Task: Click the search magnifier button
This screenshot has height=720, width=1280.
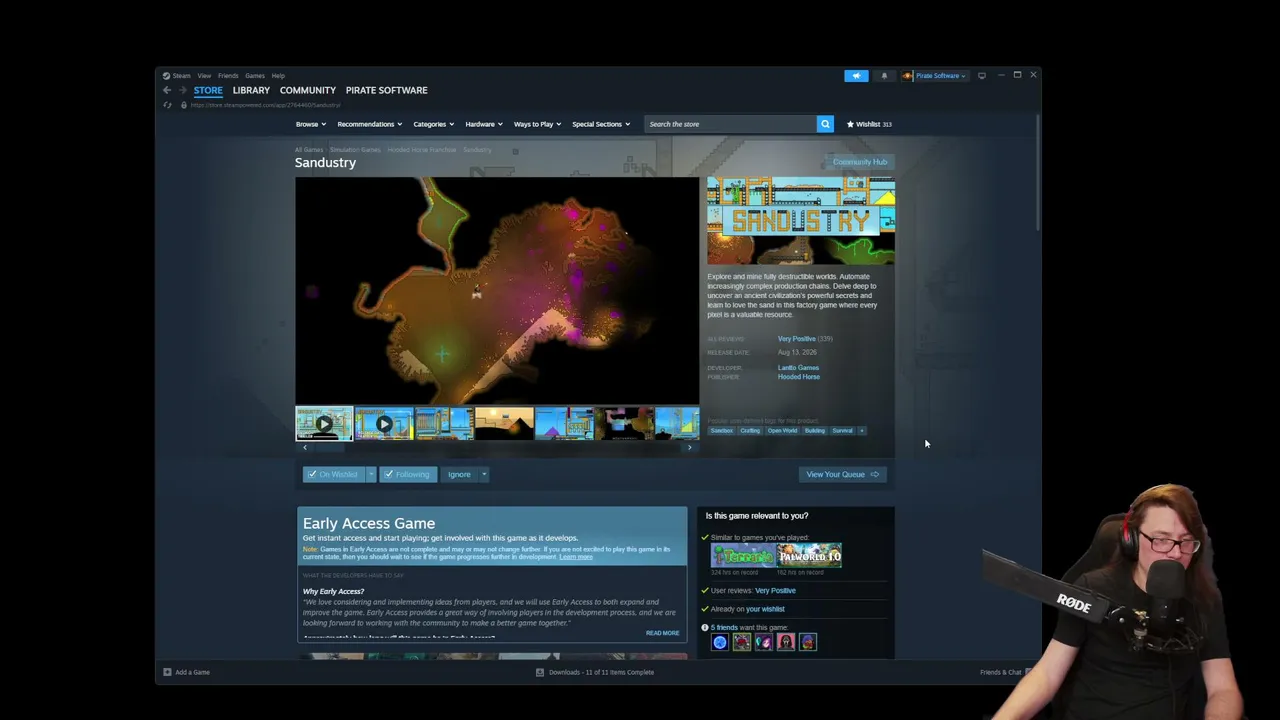Action: click(825, 124)
